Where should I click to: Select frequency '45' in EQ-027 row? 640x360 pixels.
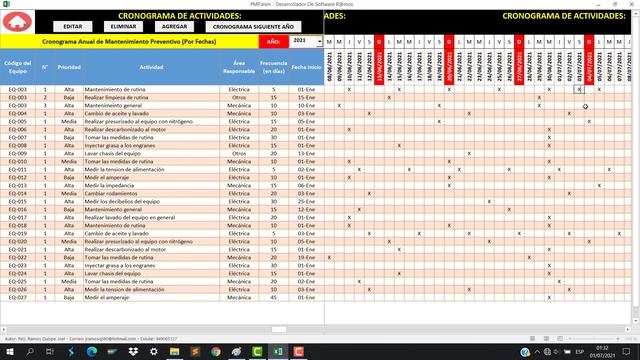click(273, 298)
